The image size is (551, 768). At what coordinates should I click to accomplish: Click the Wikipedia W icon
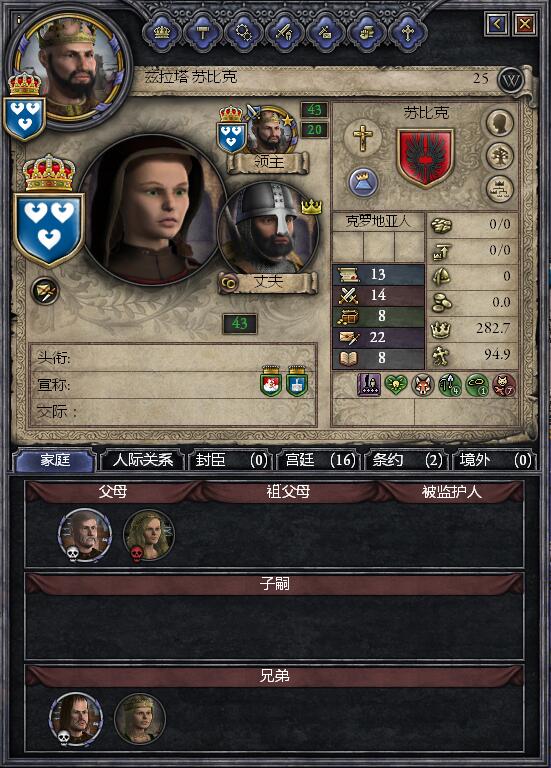(x=510, y=80)
